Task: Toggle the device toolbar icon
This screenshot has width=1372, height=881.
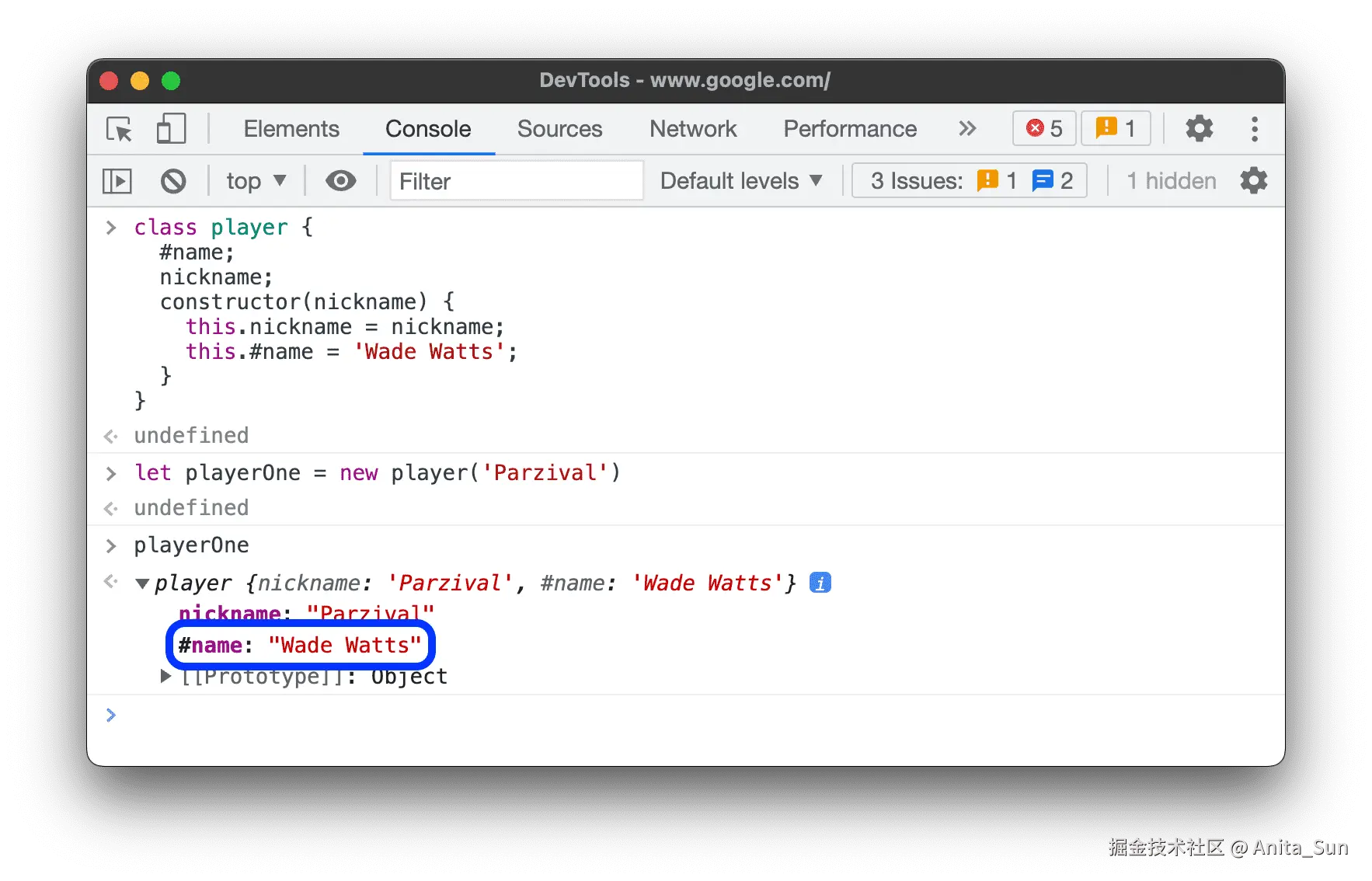Action: (x=170, y=129)
